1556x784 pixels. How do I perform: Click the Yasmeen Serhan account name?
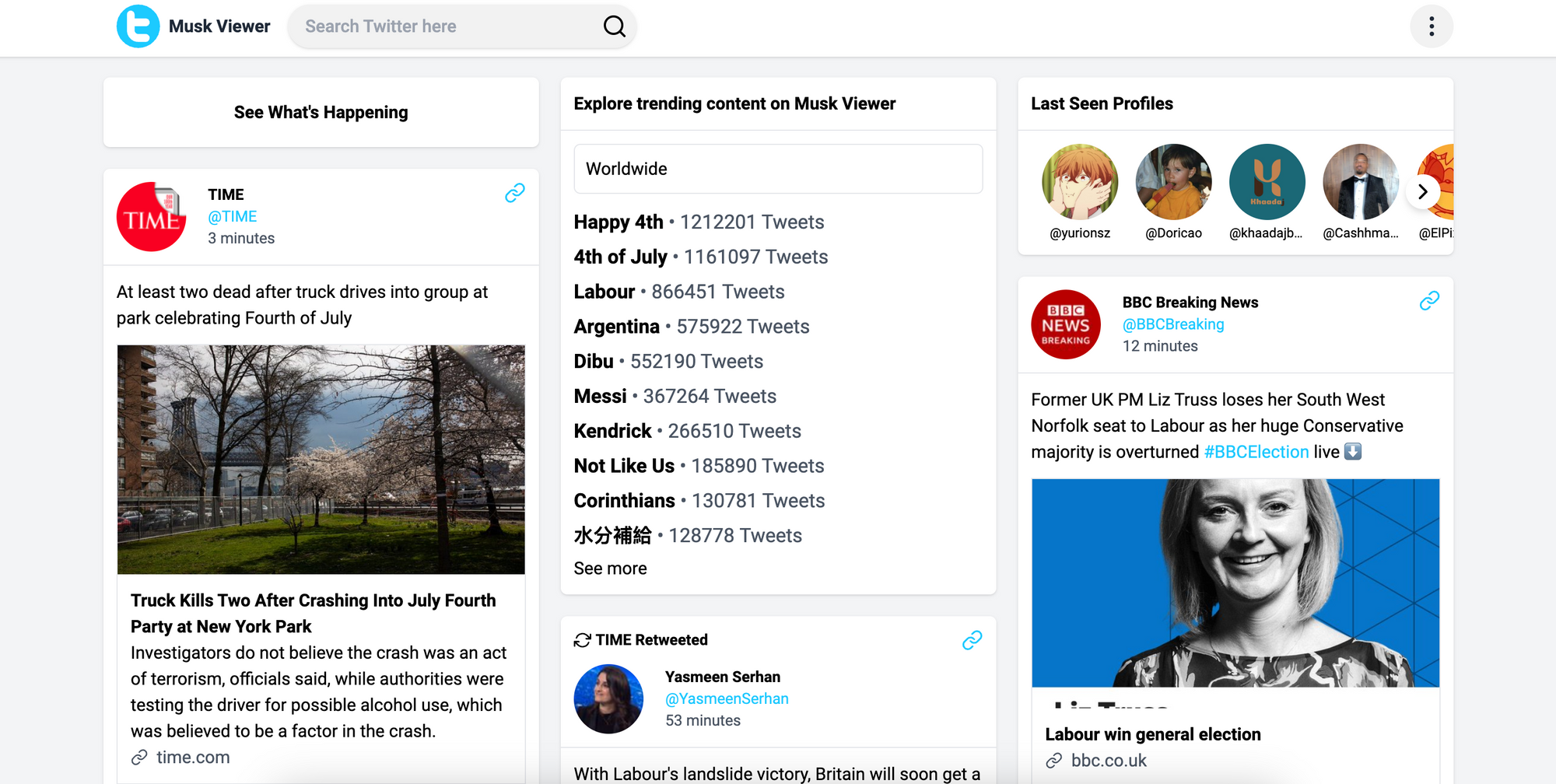(723, 677)
